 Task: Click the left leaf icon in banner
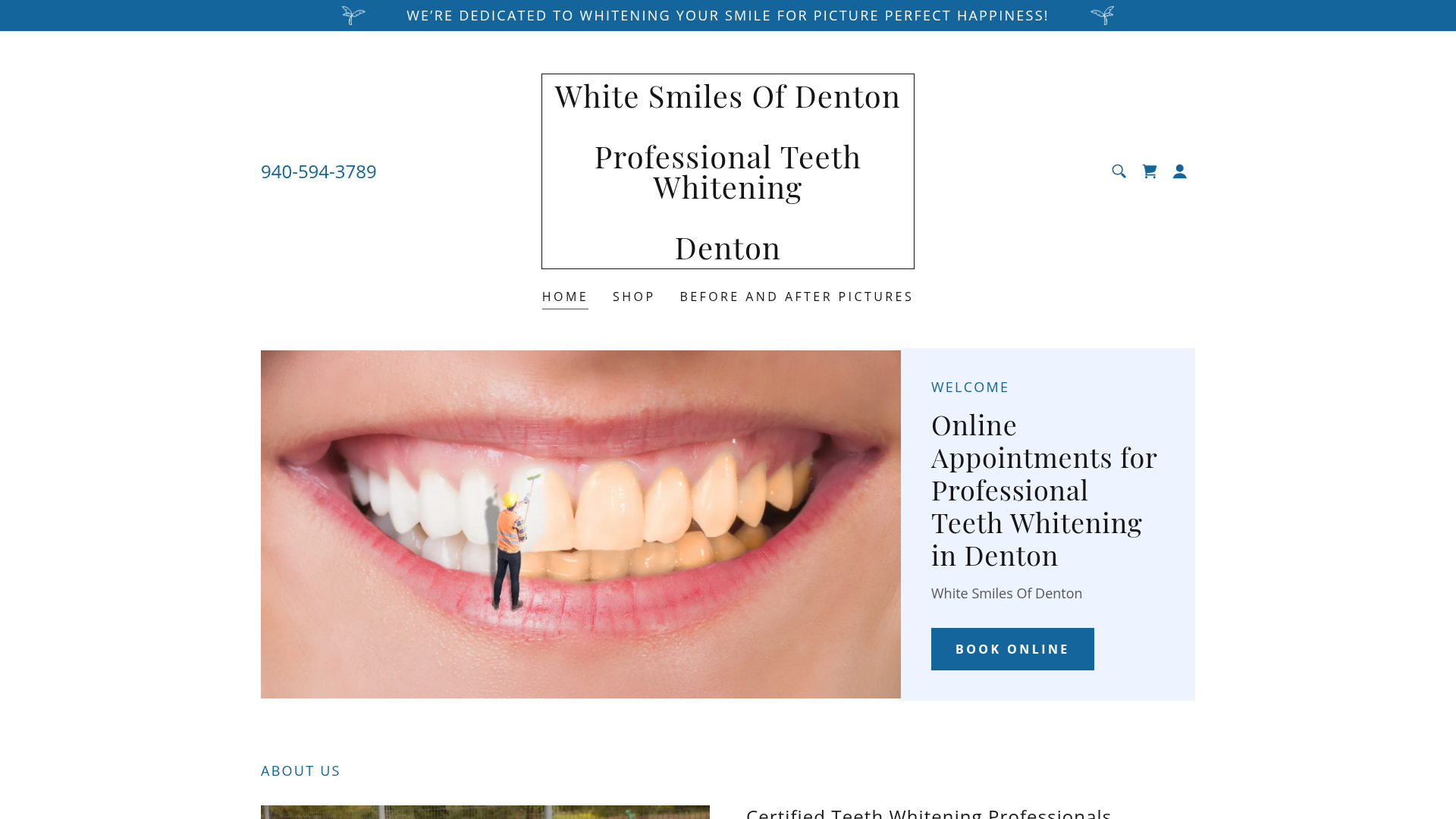click(x=353, y=15)
